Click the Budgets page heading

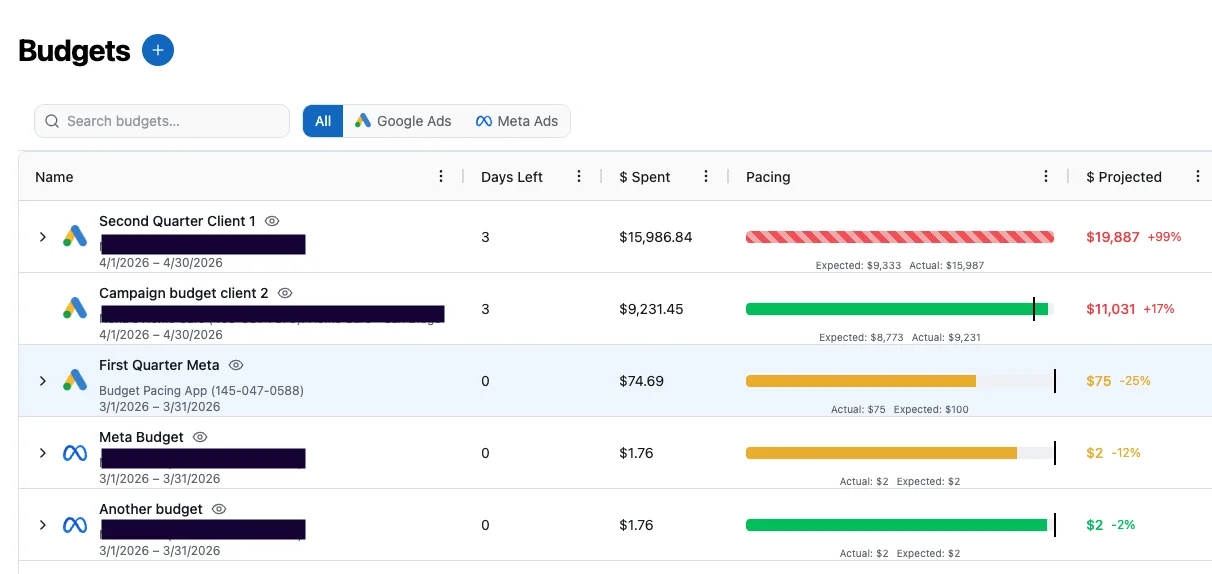pyautogui.click(x=74, y=51)
